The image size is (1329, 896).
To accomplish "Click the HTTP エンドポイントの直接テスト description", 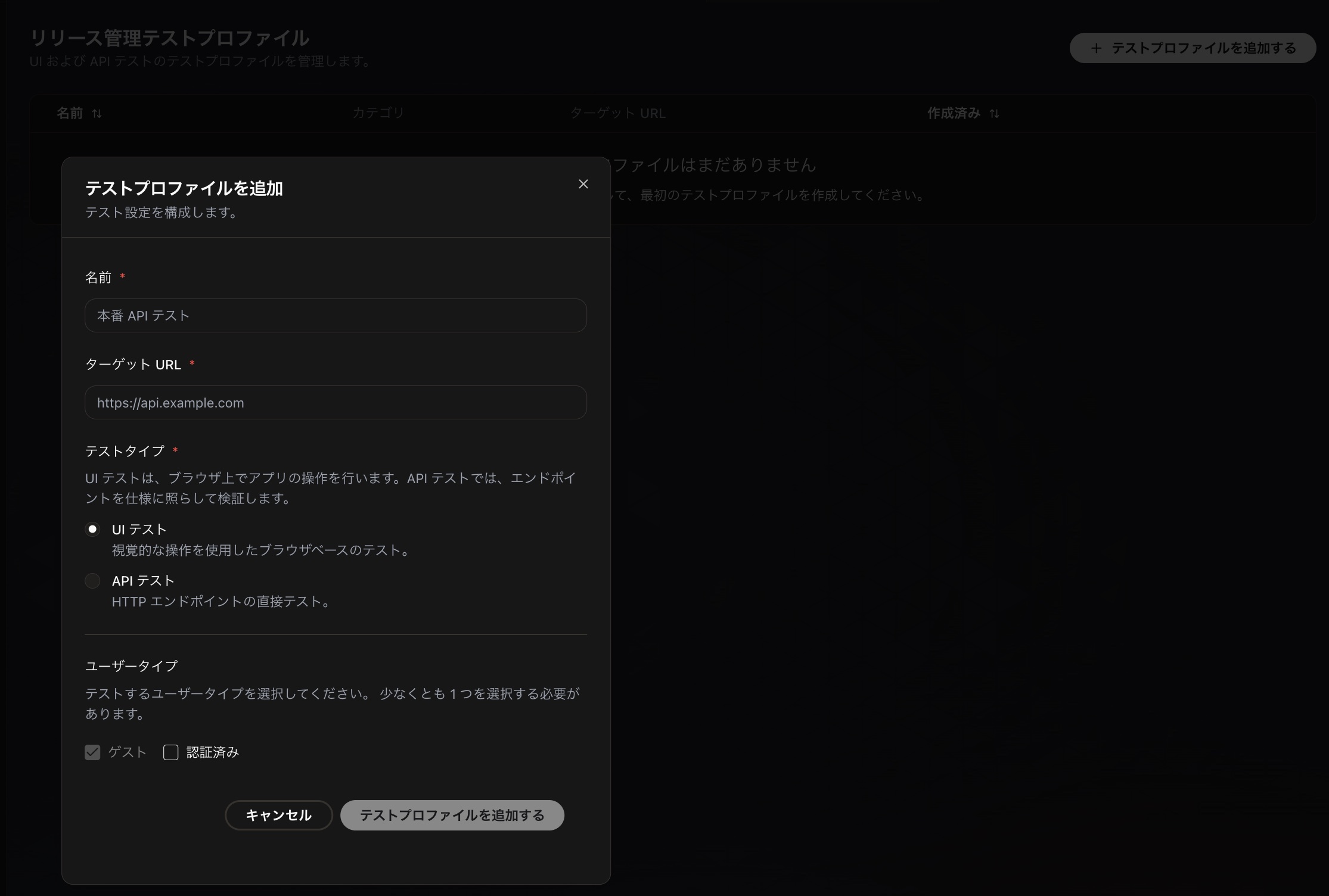I will tap(222, 602).
